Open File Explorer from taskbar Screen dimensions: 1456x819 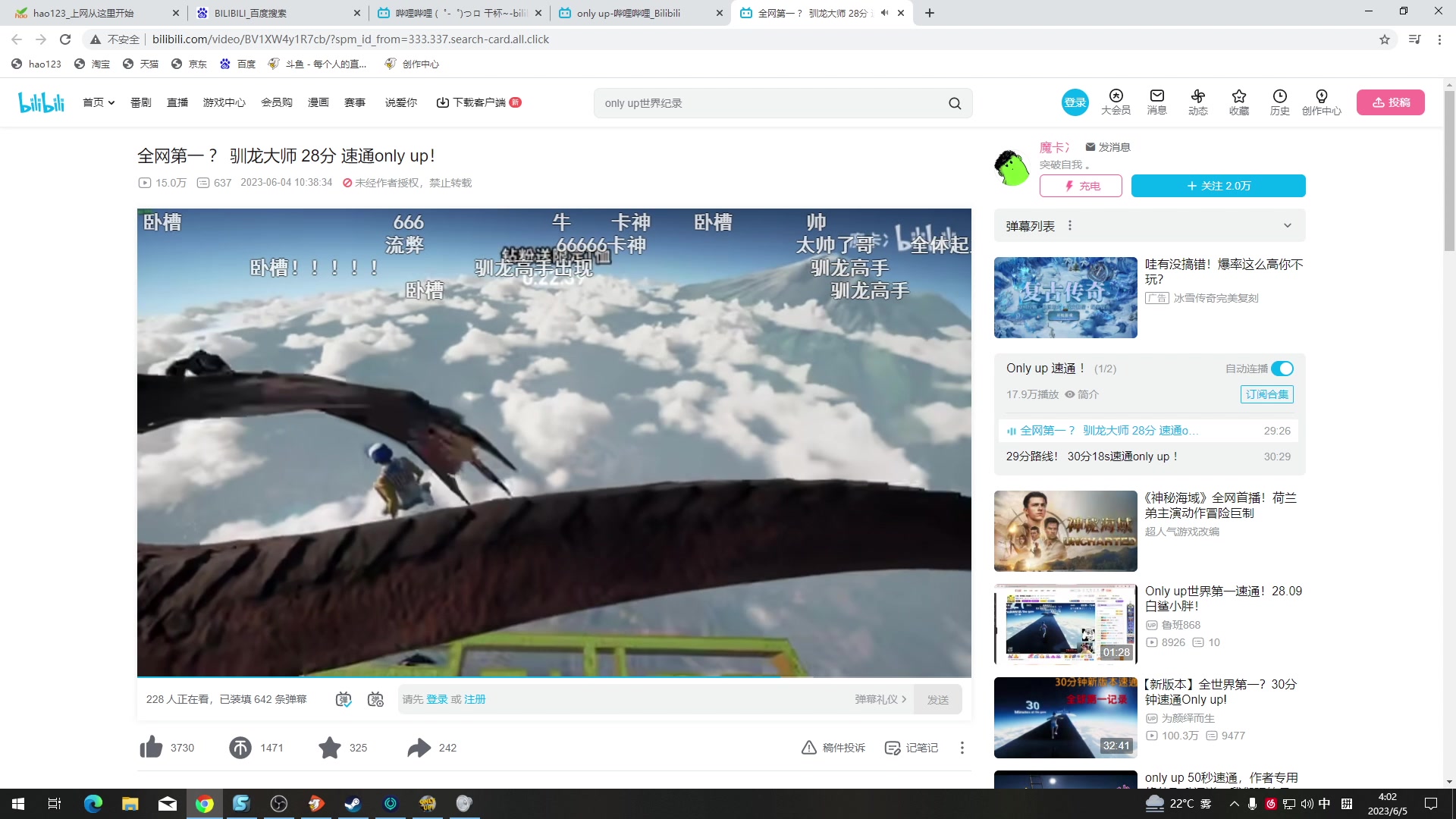click(x=130, y=804)
